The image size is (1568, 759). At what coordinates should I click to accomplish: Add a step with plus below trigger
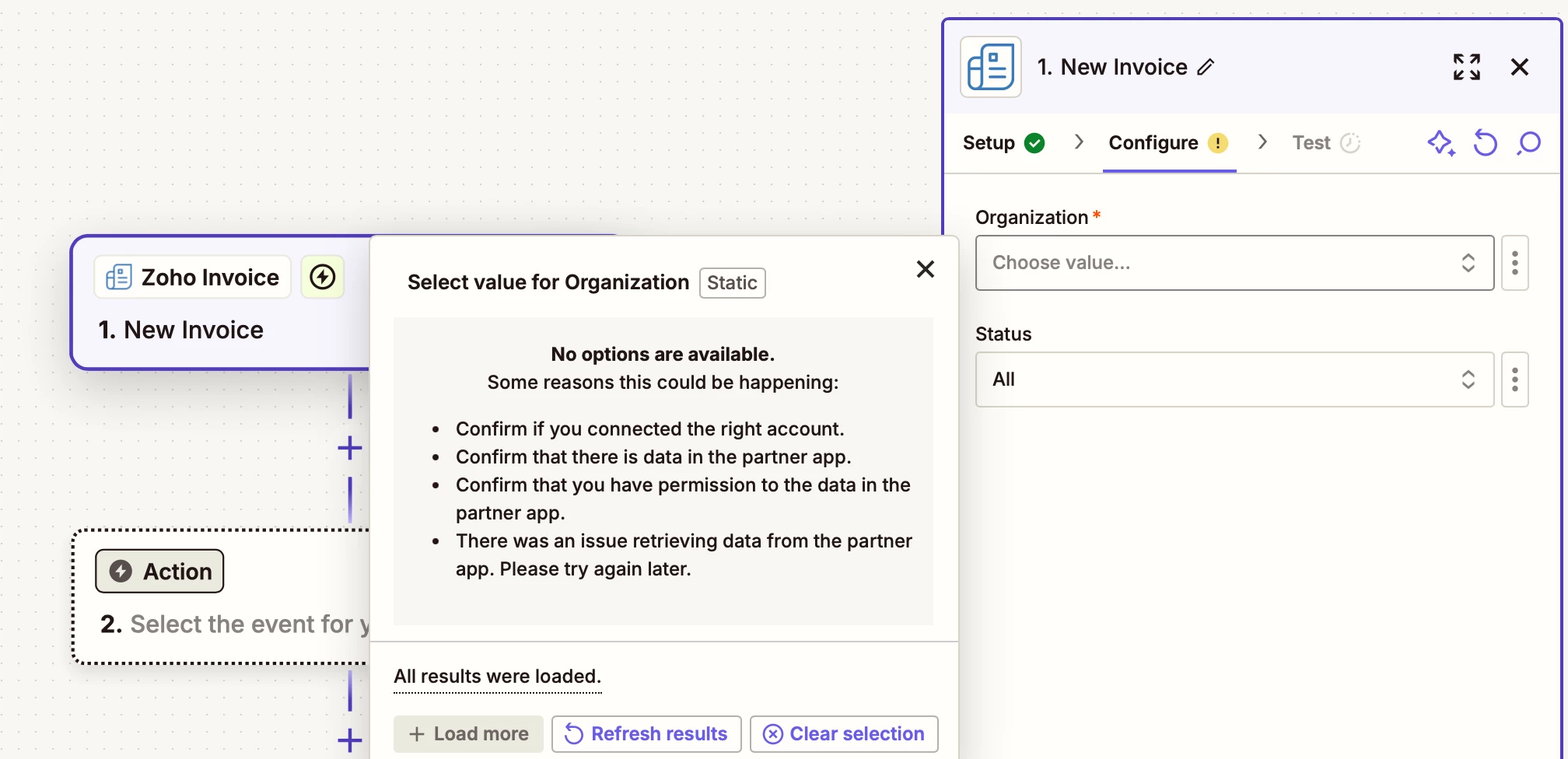[350, 448]
